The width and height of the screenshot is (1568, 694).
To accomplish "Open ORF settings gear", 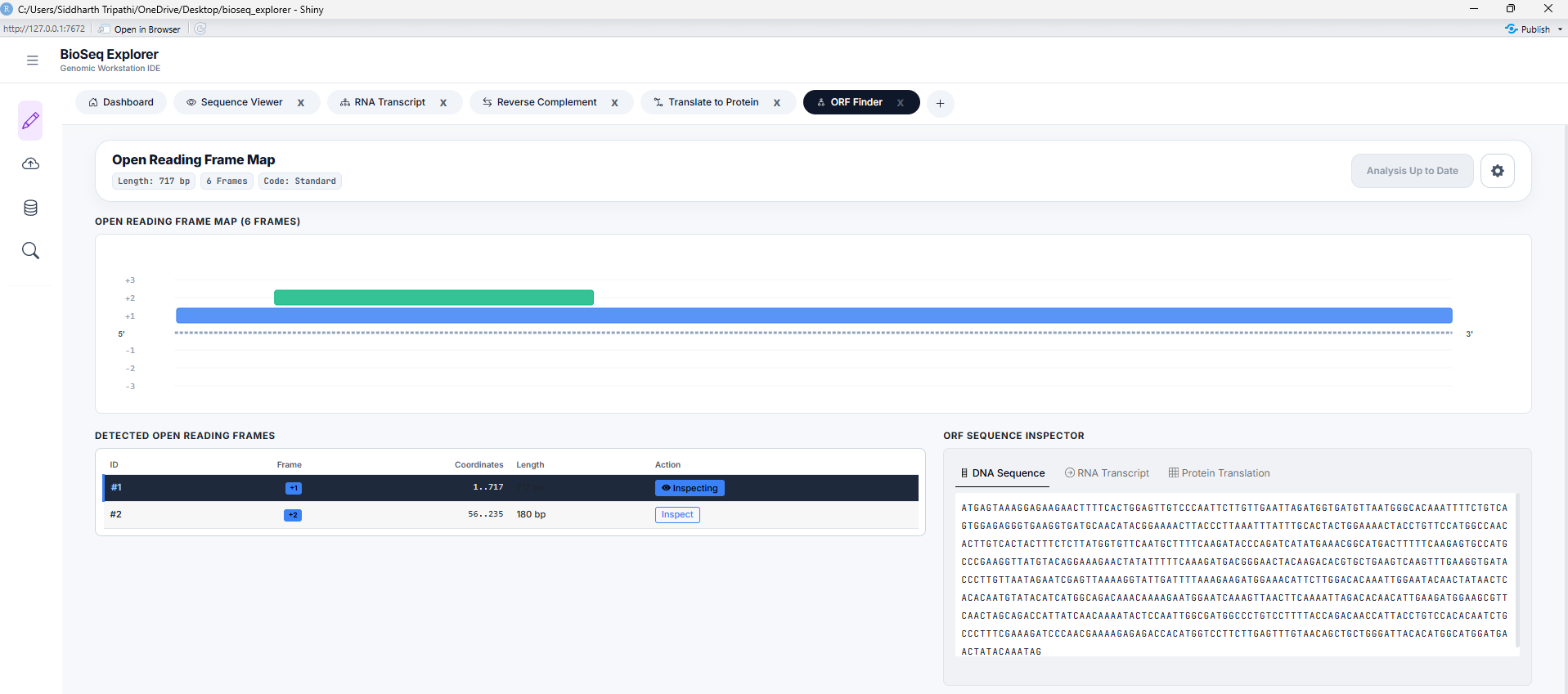I will [1498, 171].
